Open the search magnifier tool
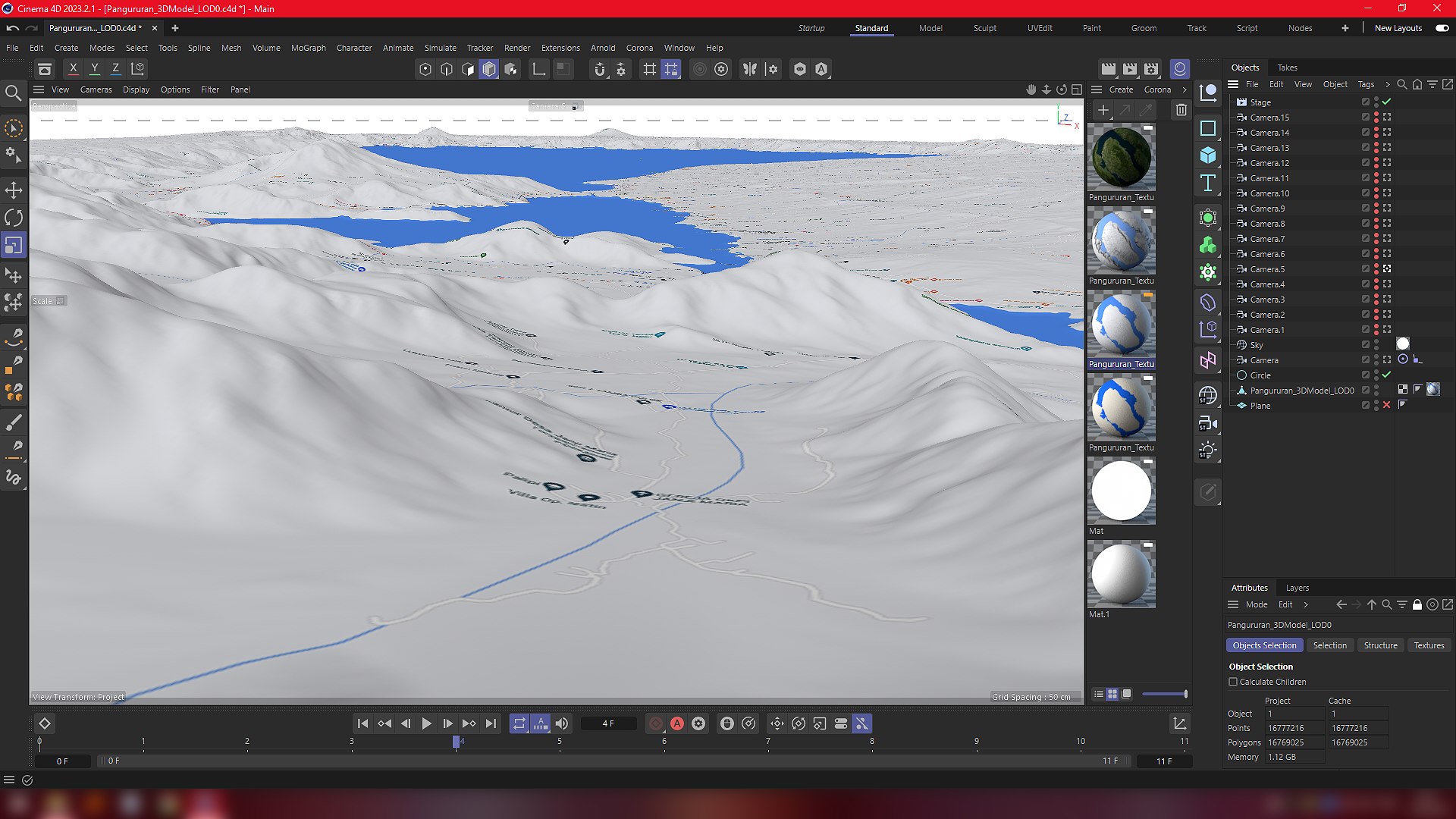Viewport: 1456px width, 819px height. [x=13, y=93]
